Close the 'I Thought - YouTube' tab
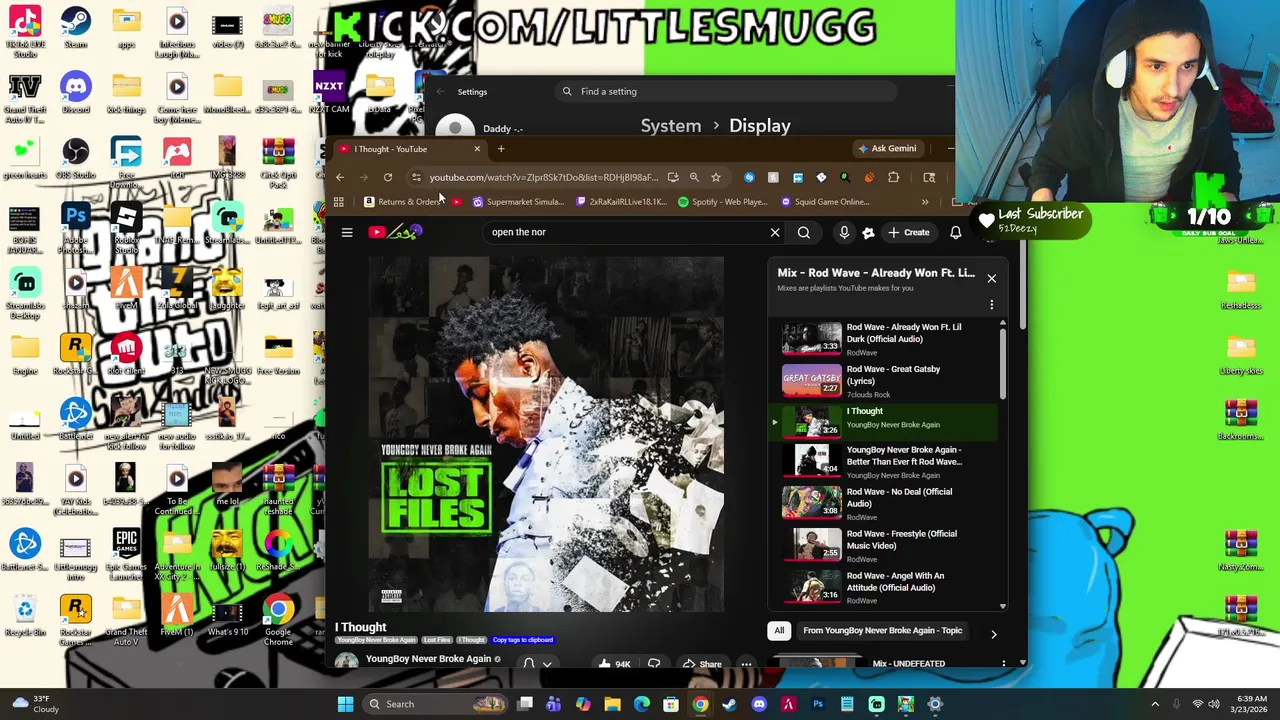Viewport: 1280px width, 720px height. pos(477,149)
